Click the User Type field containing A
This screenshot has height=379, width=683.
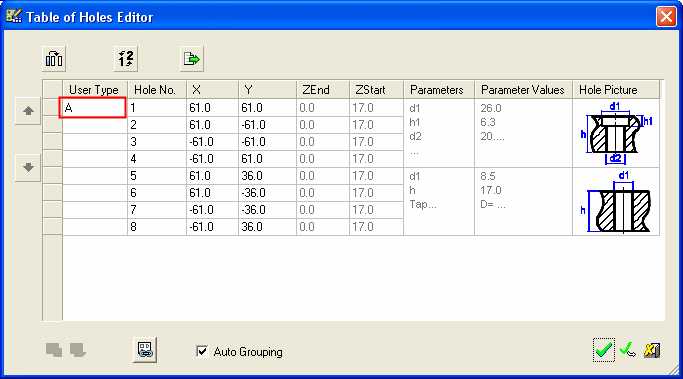tap(93, 108)
